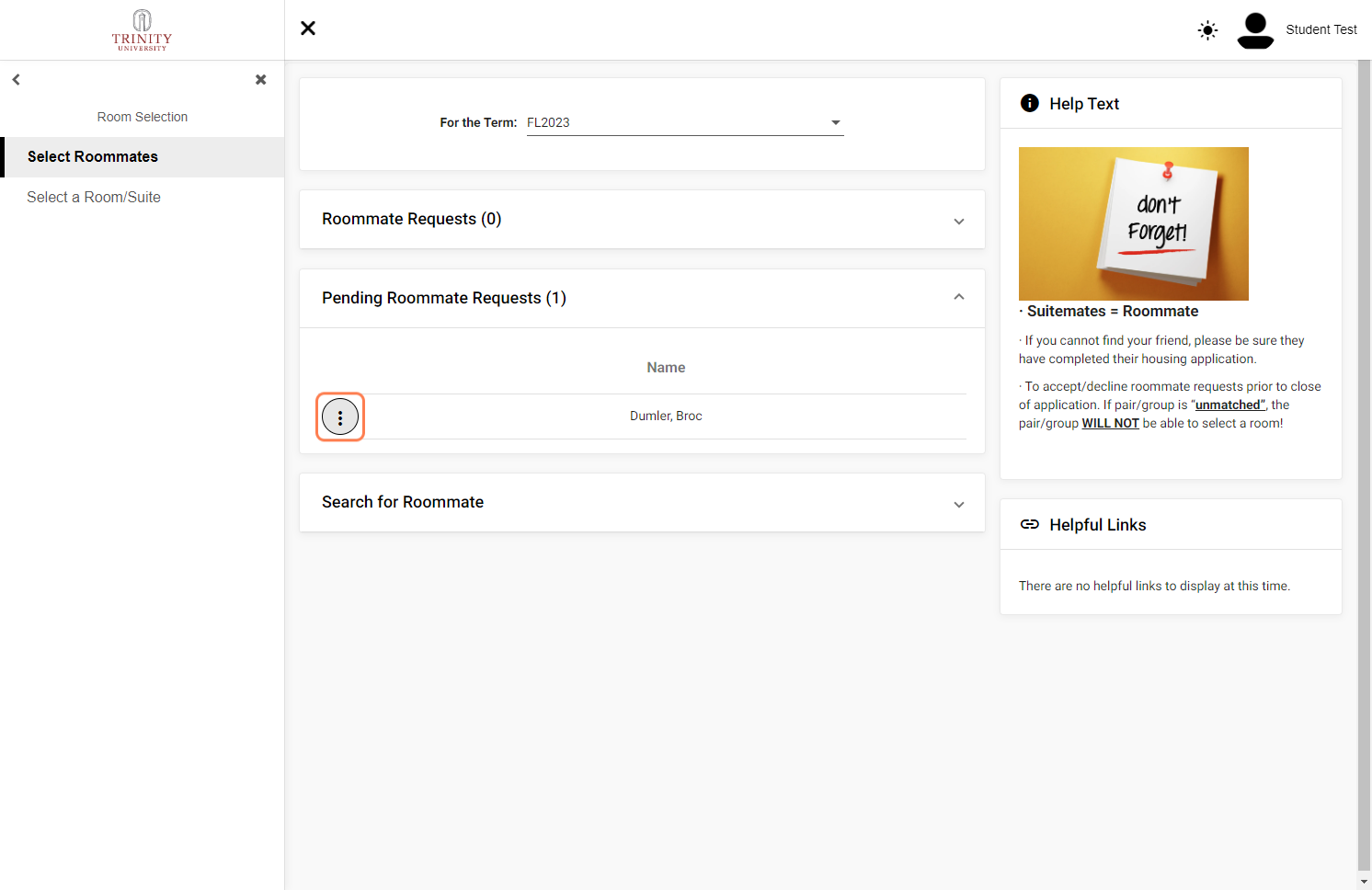Close the main panel with X icon
The height and width of the screenshot is (890, 1372).
[x=308, y=29]
